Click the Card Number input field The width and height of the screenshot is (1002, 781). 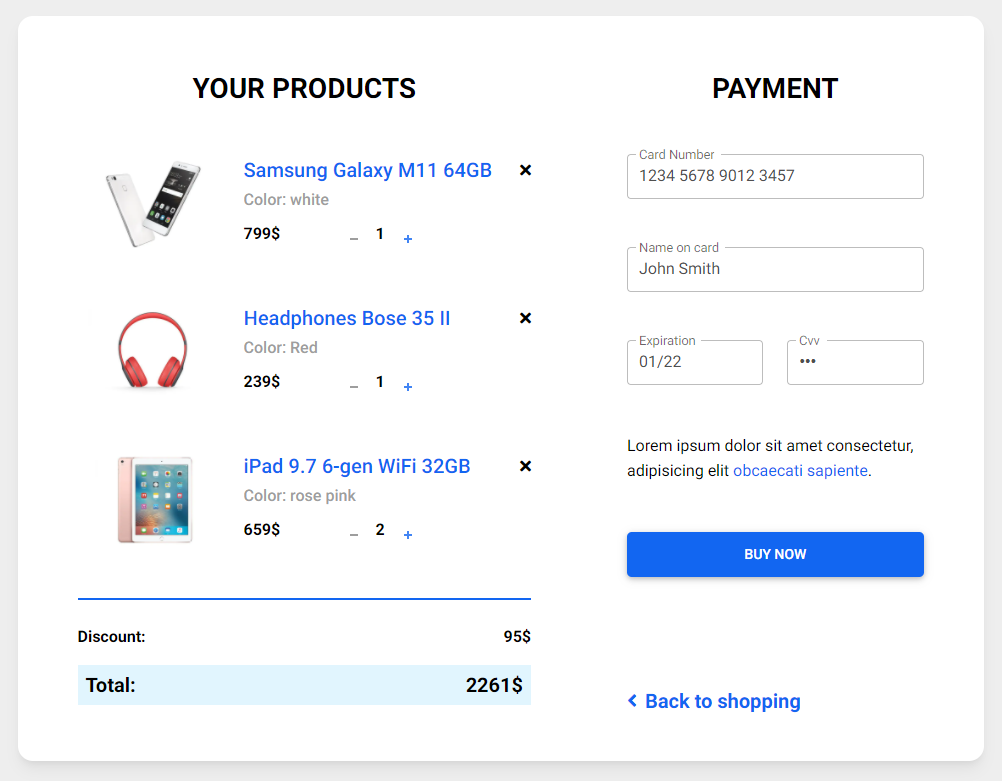pos(775,176)
